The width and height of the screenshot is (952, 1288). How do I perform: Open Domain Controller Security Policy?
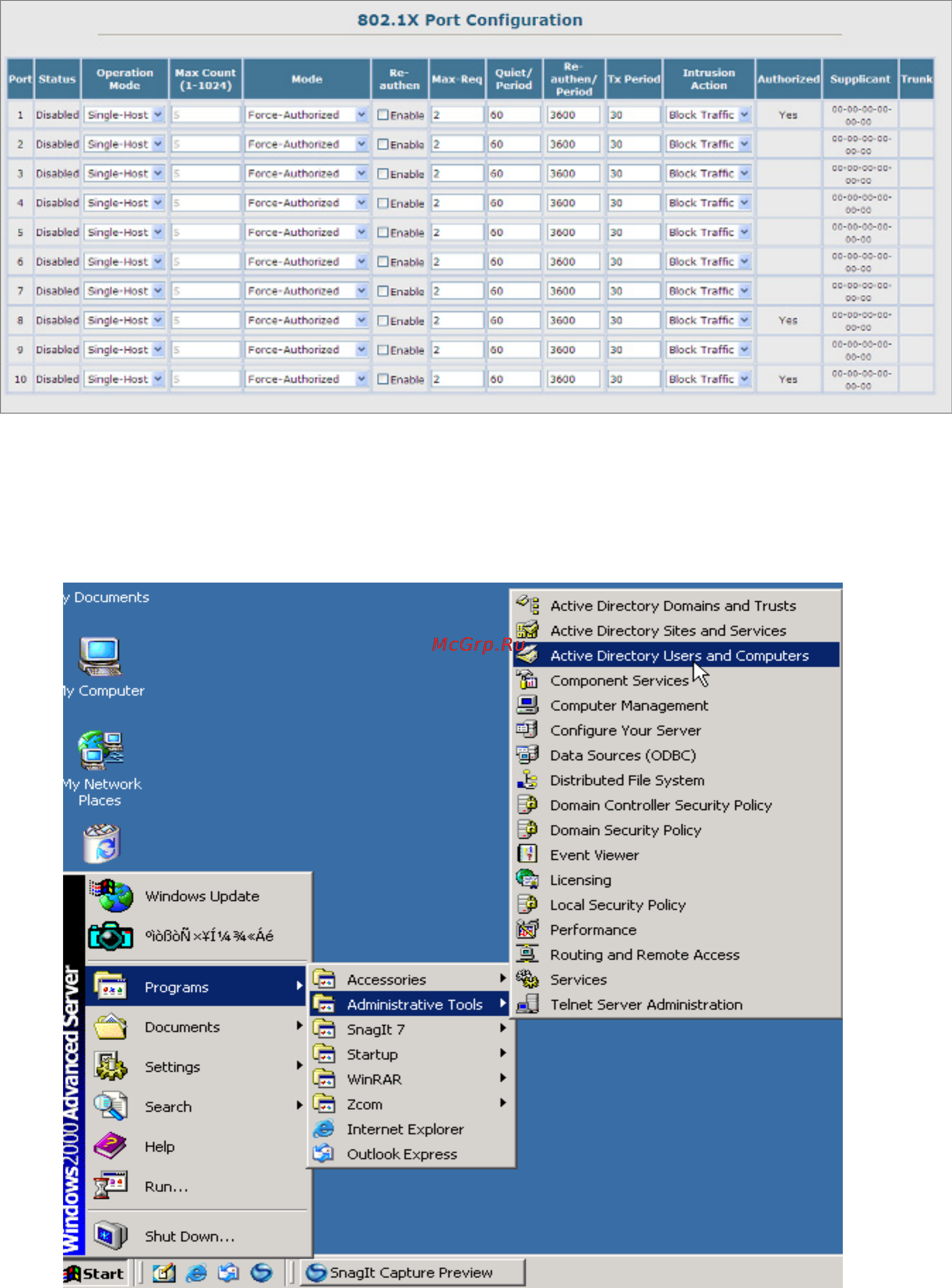click(676, 805)
